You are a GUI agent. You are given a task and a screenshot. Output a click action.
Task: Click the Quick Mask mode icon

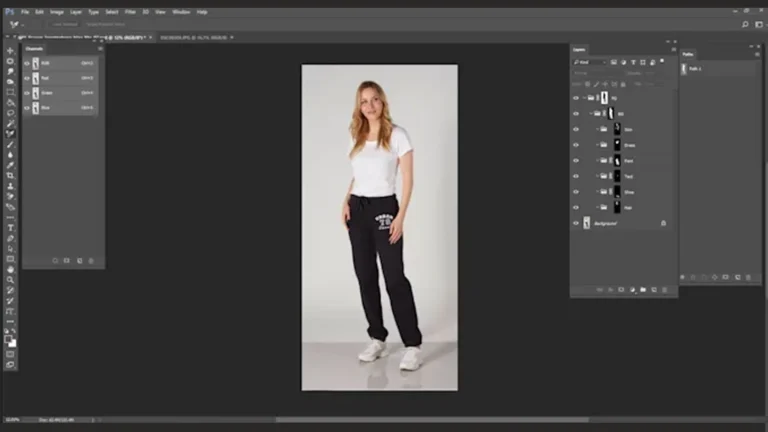10,353
